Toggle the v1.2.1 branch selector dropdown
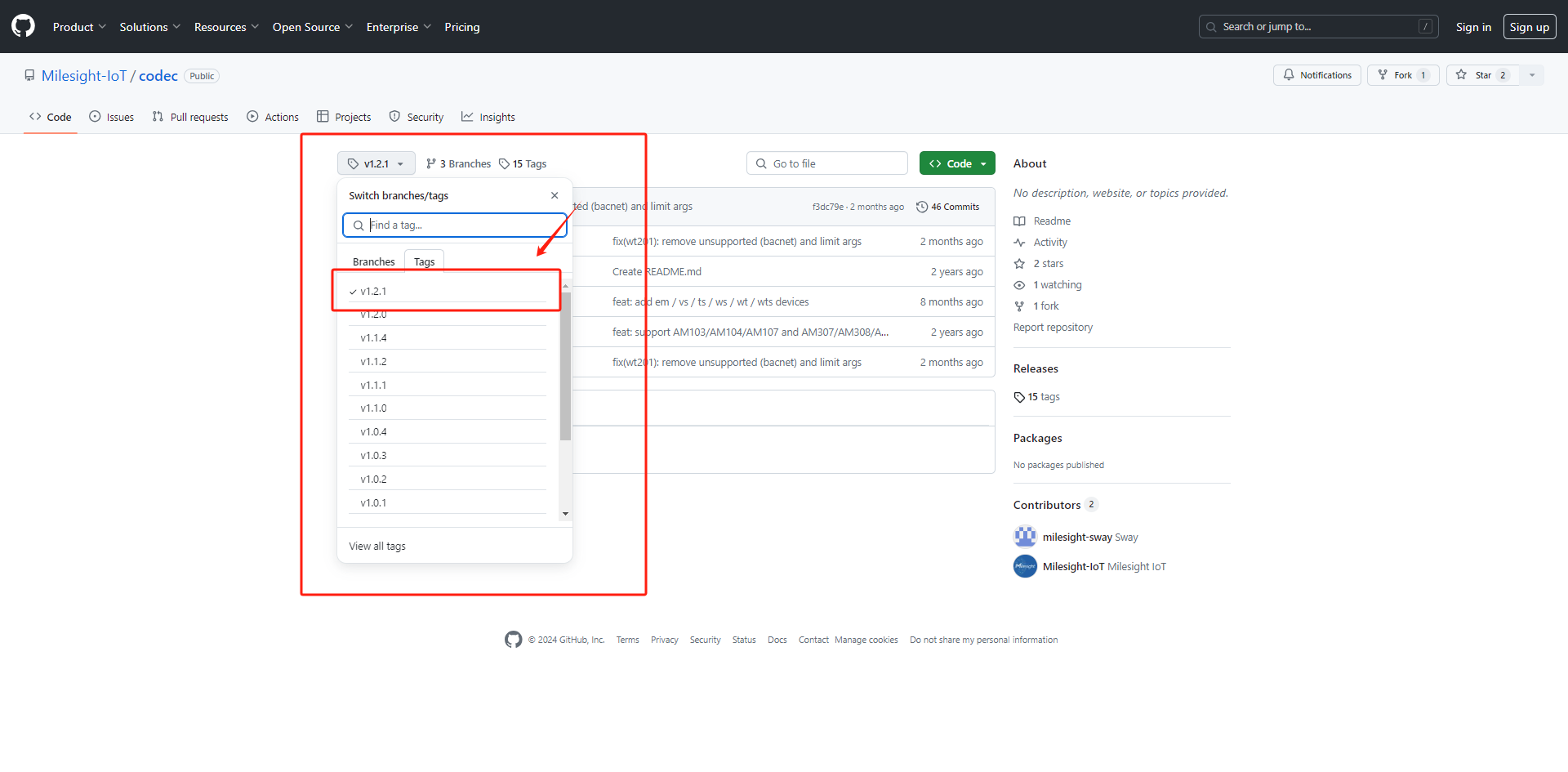The width and height of the screenshot is (1568, 772). click(376, 163)
